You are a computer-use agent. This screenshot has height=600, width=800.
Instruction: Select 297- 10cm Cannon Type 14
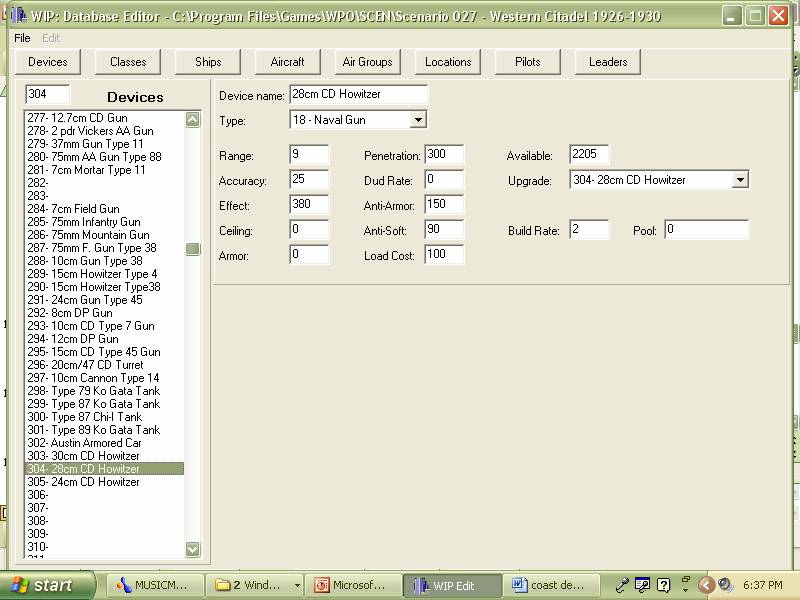tap(104, 378)
